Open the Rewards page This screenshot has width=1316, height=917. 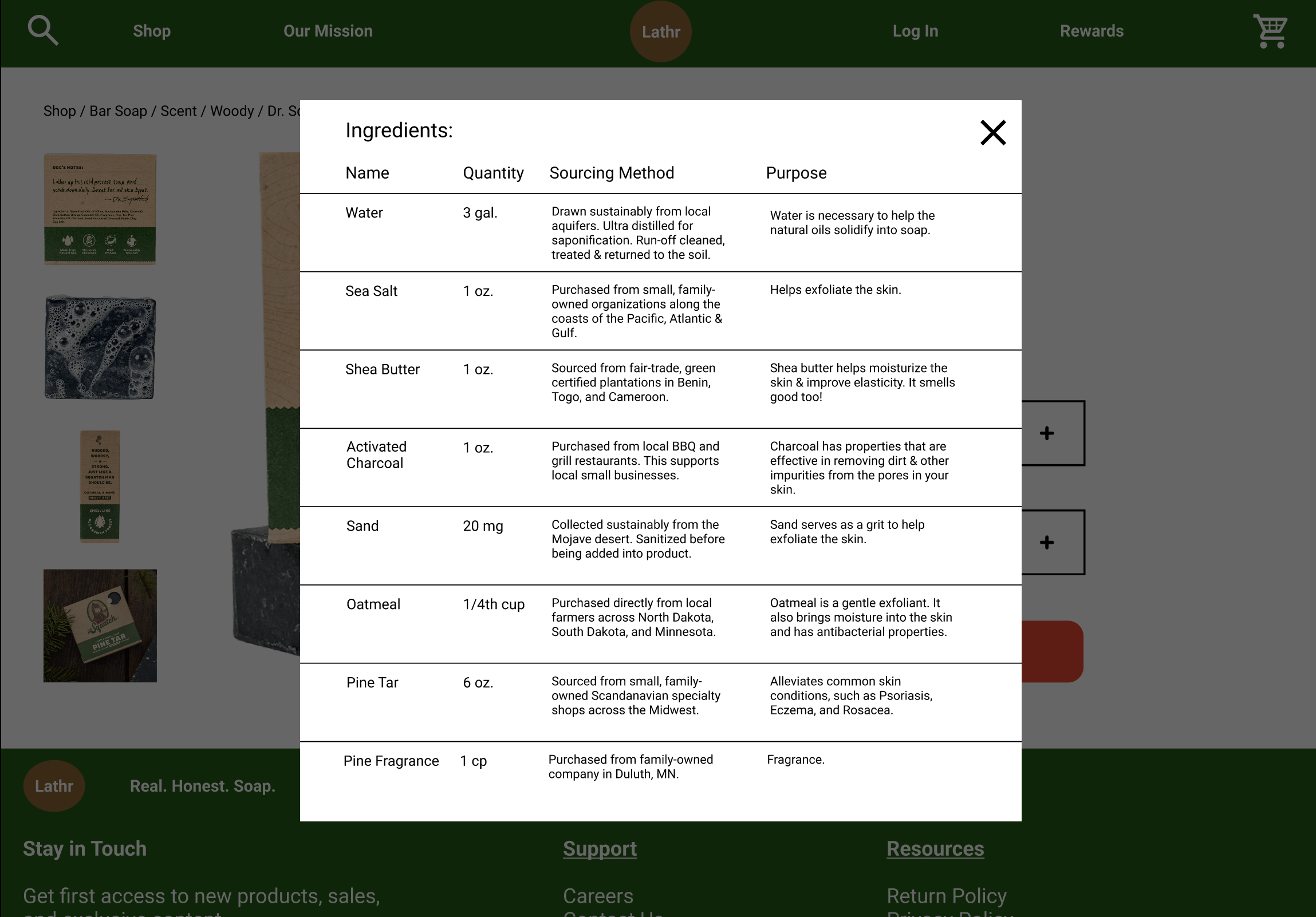click(x=1092, y=31)
